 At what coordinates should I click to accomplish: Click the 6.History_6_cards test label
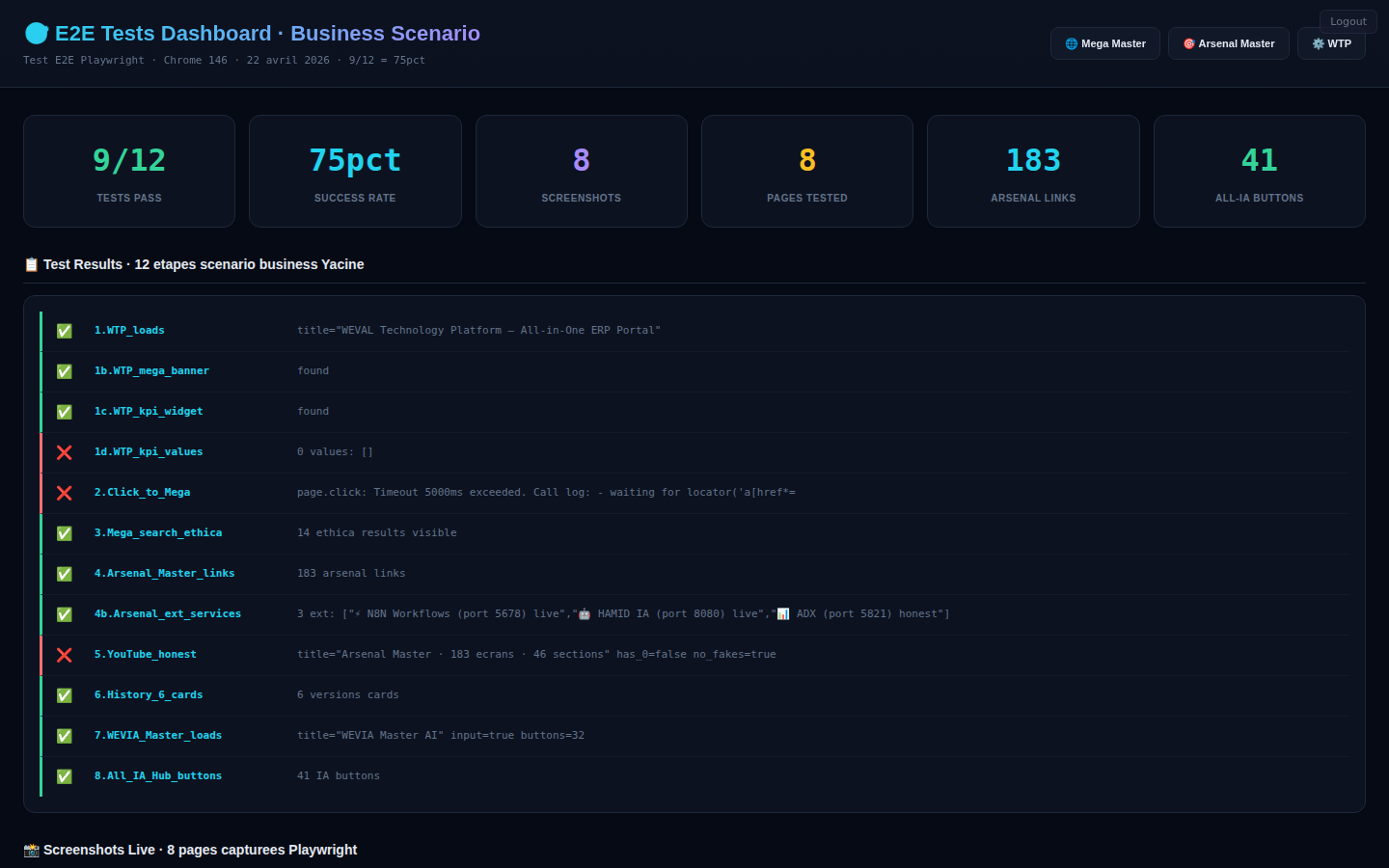click(x=149, y=694)
